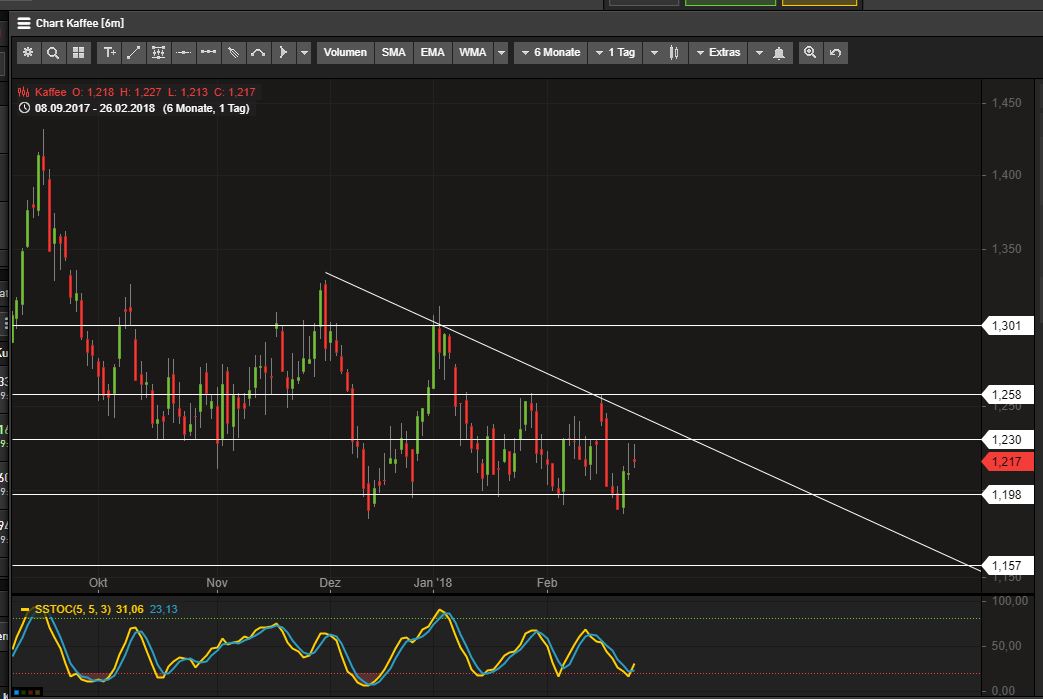The image size is (1043, 699).
Task: Click the zoom-in magnifier icon
Action: click(810, 52)
